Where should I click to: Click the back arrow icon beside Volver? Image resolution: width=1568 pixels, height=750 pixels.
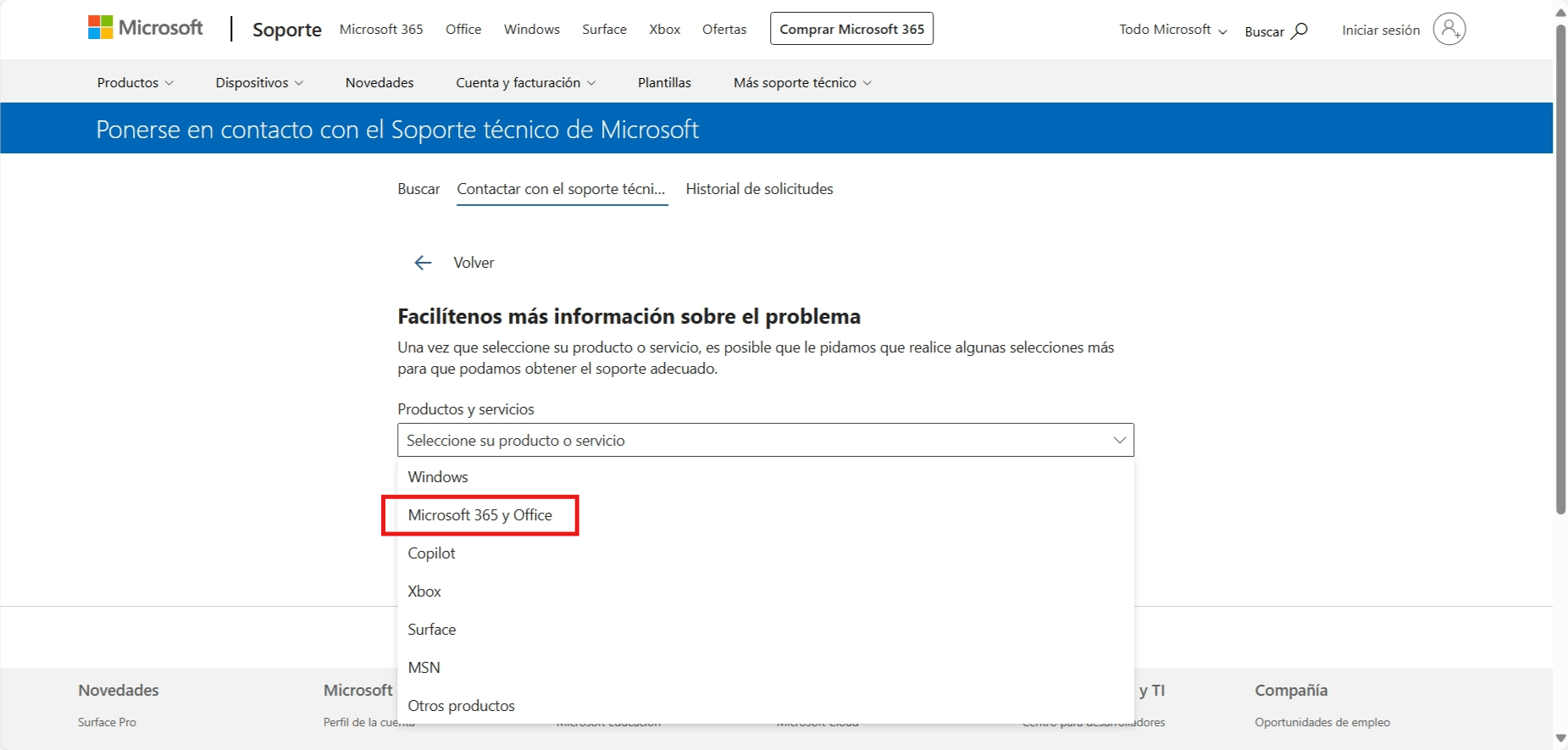coord(423,263)
